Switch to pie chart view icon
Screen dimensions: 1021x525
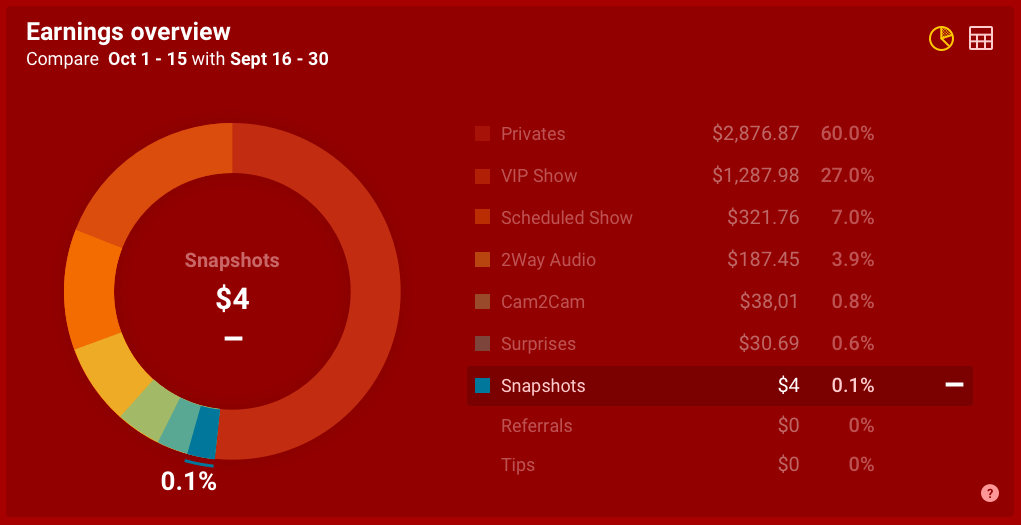tap(941, 38)
